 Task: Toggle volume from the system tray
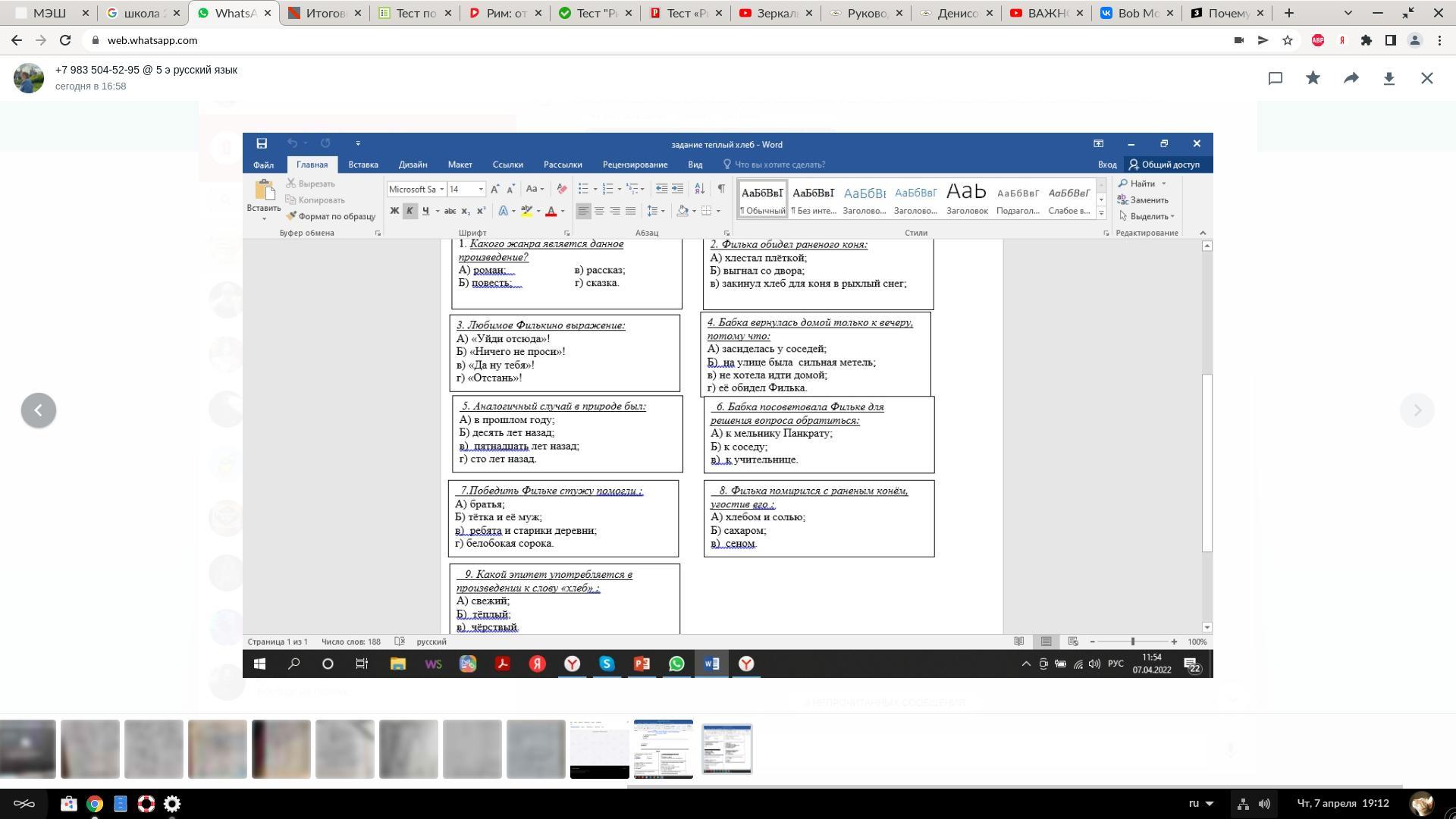click(1264, 804)
